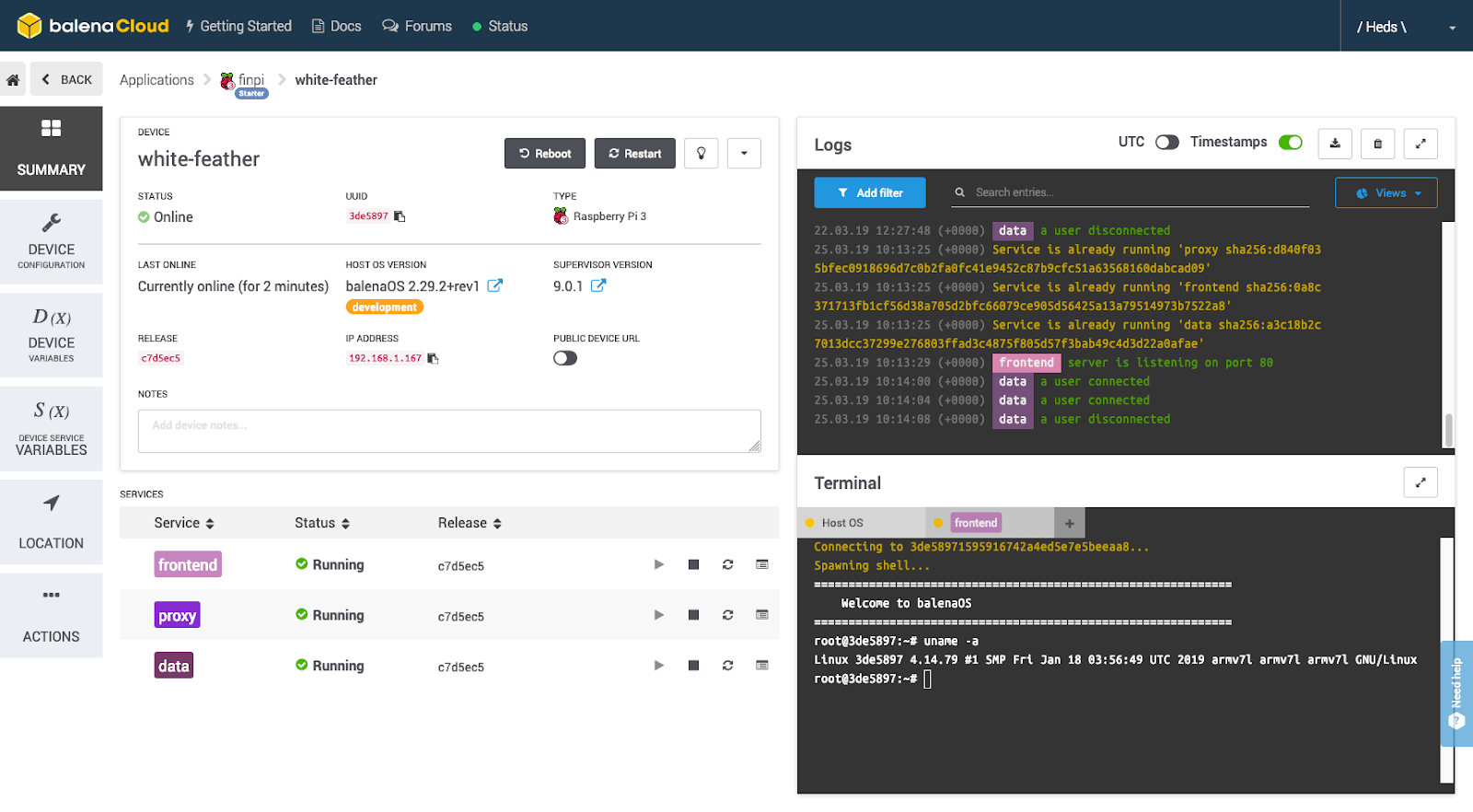Restart the proxy service
The height and width of the screenshot is (812, 1473).
pyautogui.click(x=727, y=615)
